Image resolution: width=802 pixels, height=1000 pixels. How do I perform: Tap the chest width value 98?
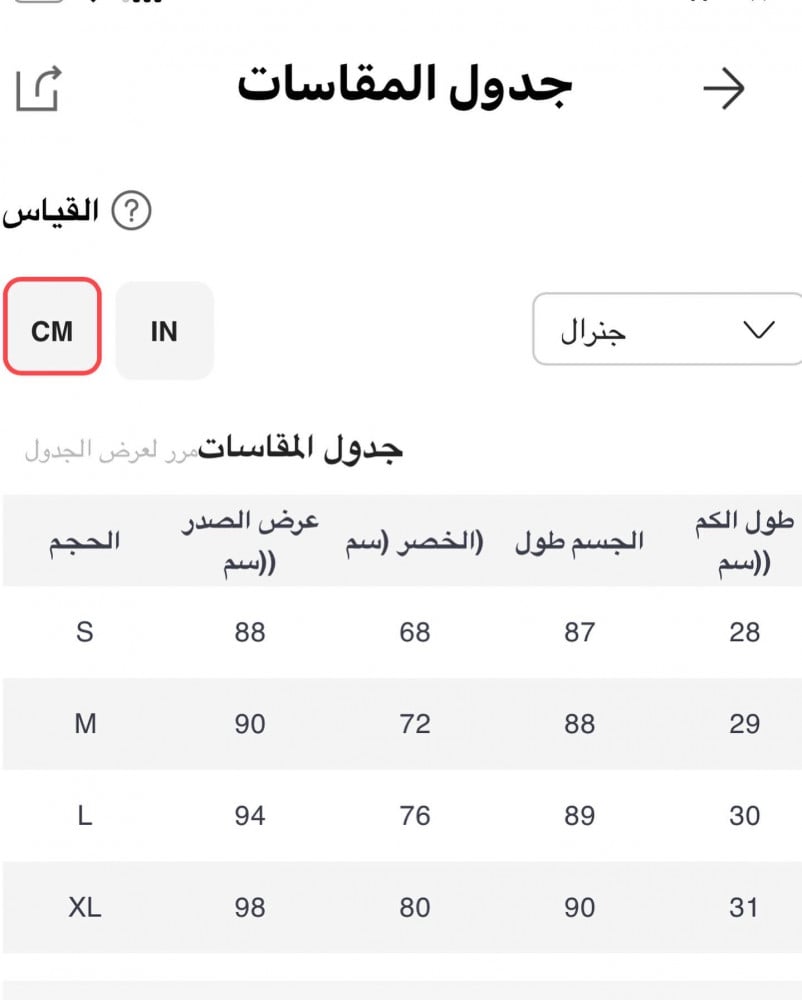pyautogui.click(x=250, y=908)
